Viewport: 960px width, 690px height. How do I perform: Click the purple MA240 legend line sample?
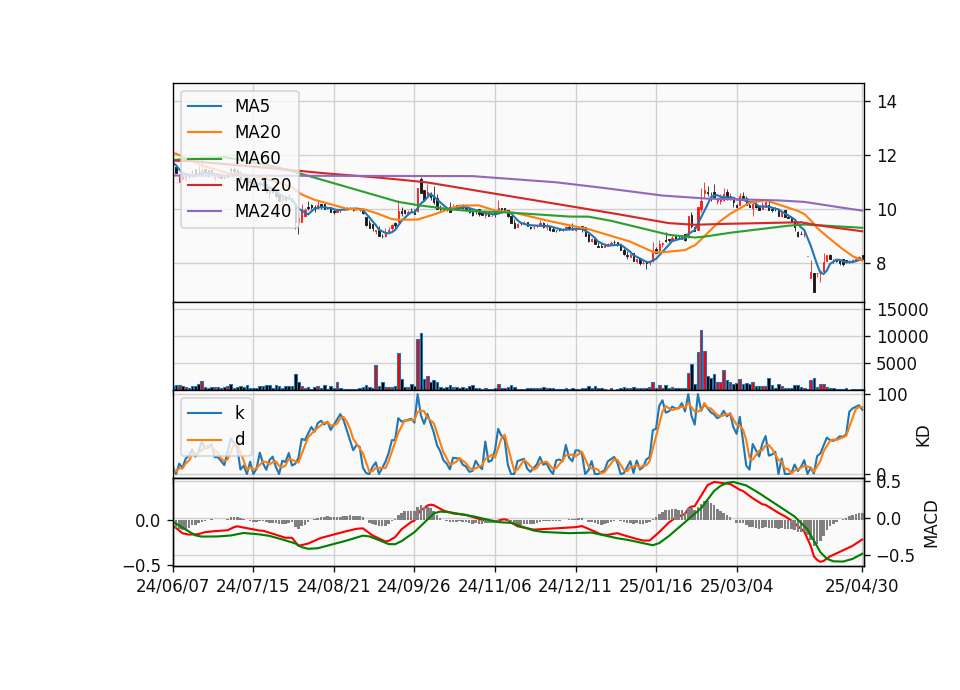[204, 211]
